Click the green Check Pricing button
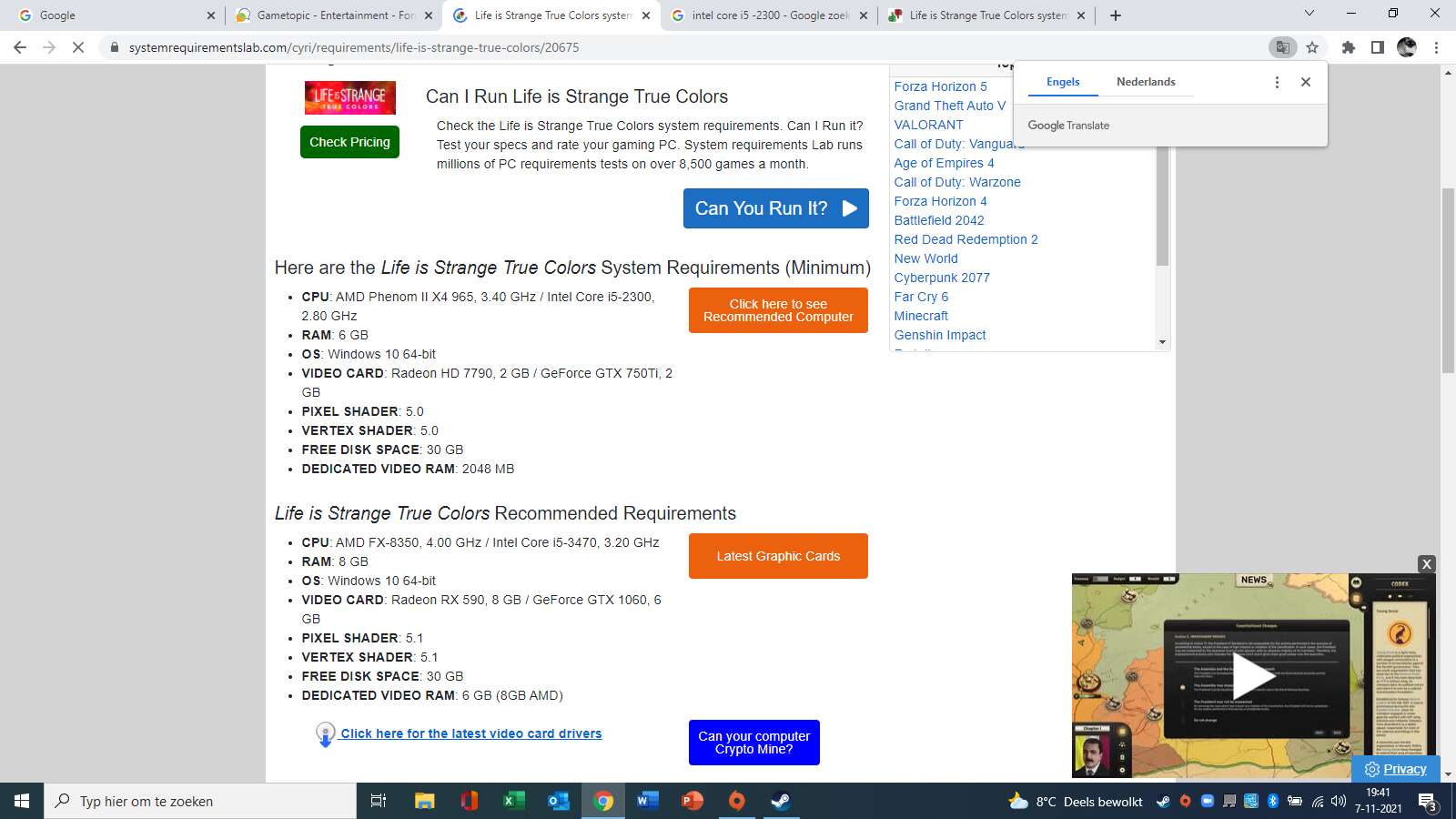1456x819 pixels. pos(349,142)
